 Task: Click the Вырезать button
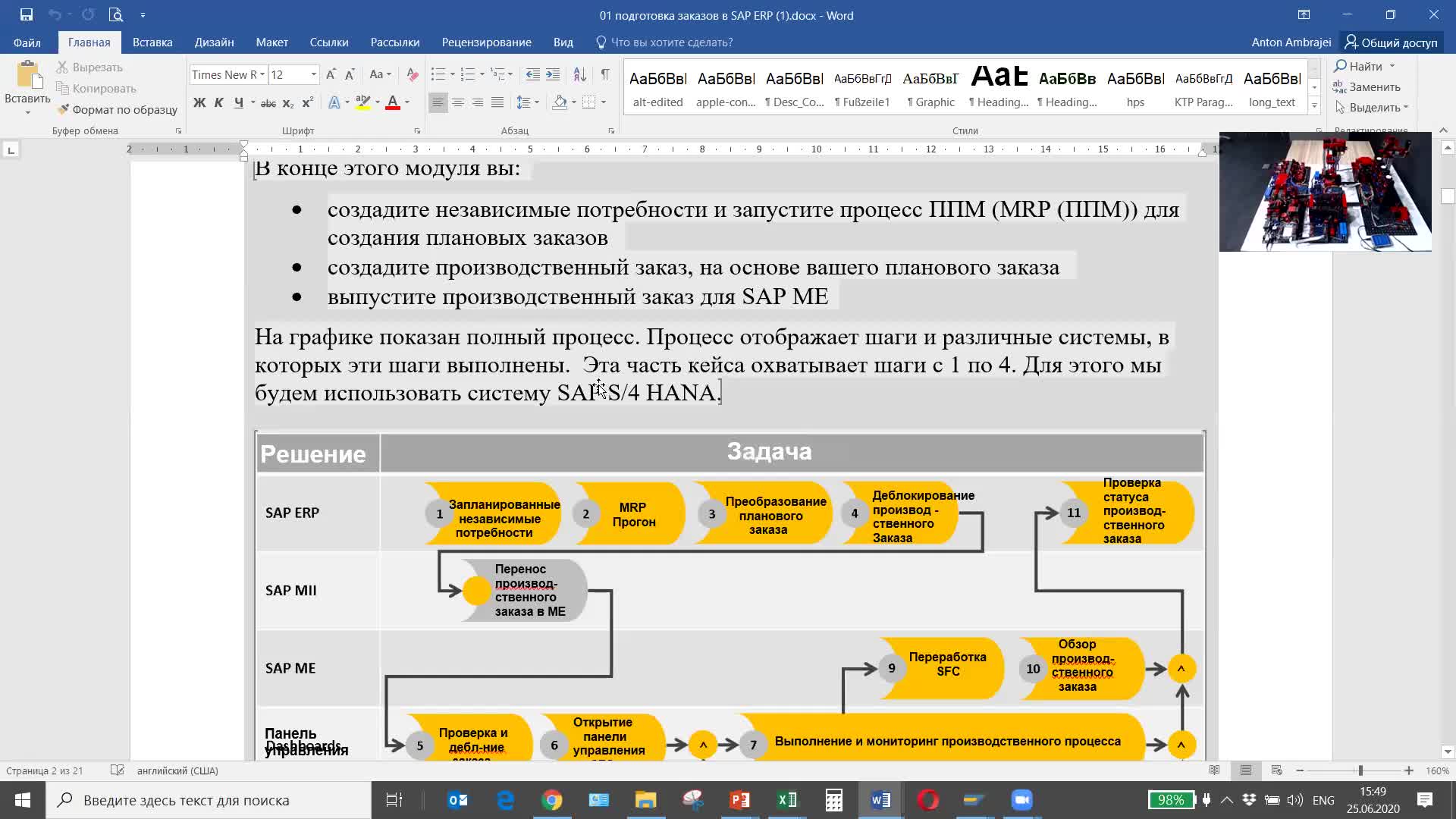coord(89,67)
